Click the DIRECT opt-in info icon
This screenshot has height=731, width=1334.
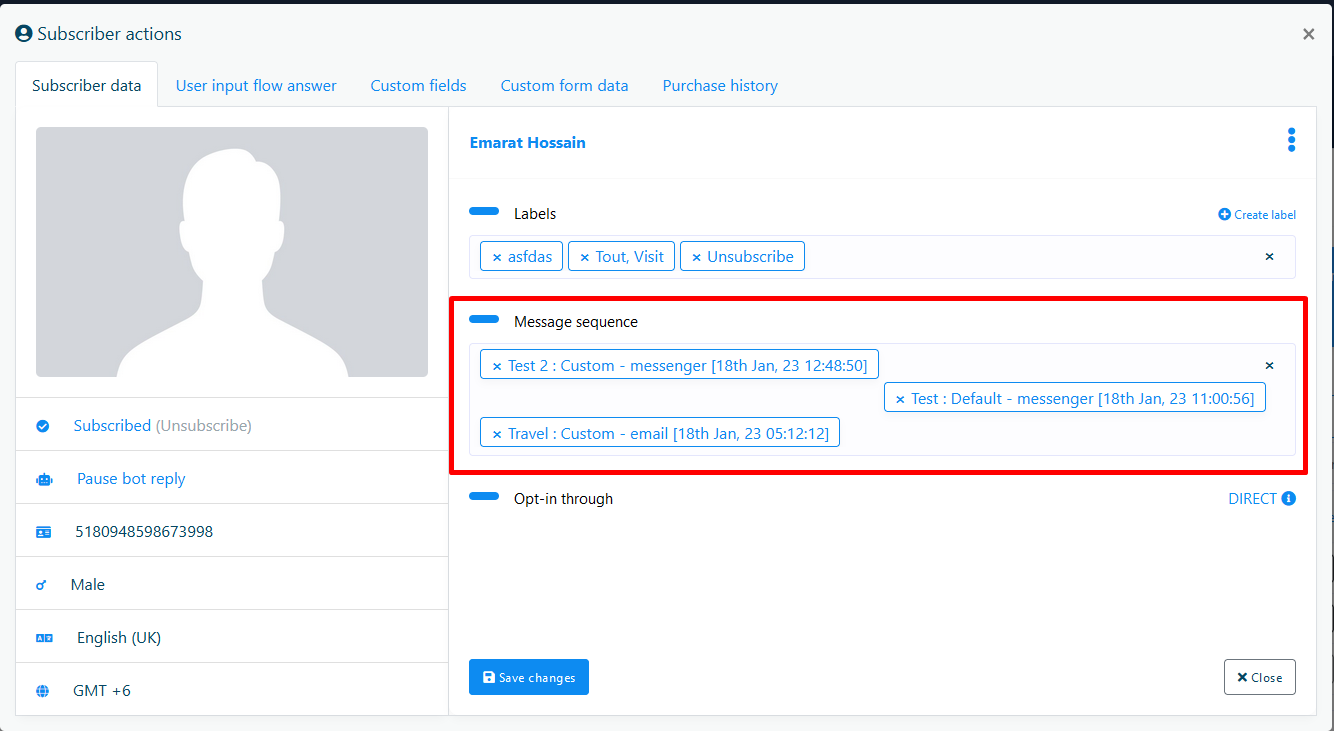1289,499
